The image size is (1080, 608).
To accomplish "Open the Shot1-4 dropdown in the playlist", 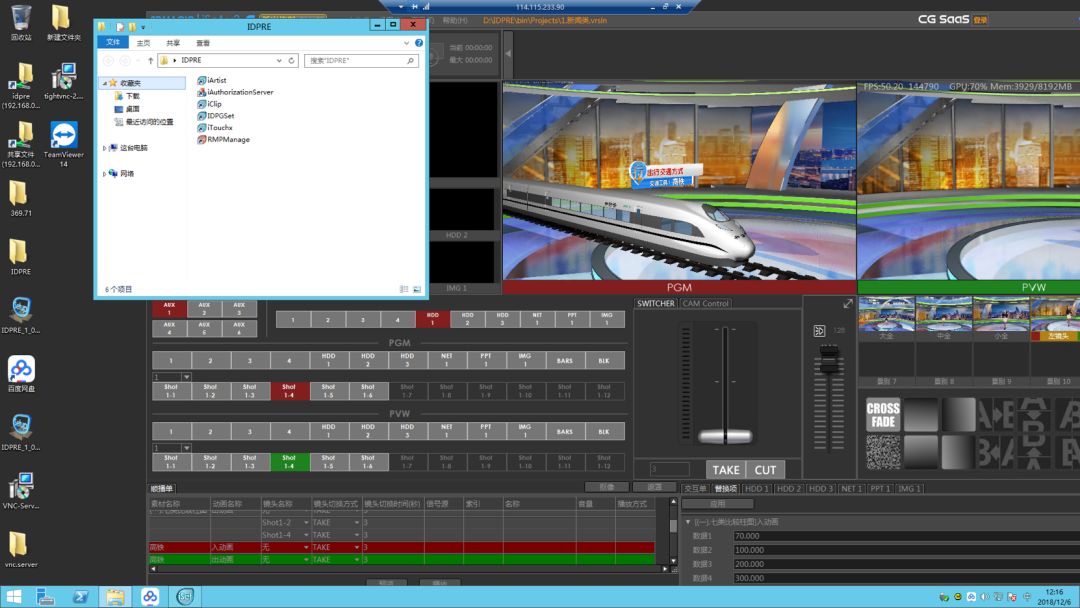I will click(x=306, y=535).
